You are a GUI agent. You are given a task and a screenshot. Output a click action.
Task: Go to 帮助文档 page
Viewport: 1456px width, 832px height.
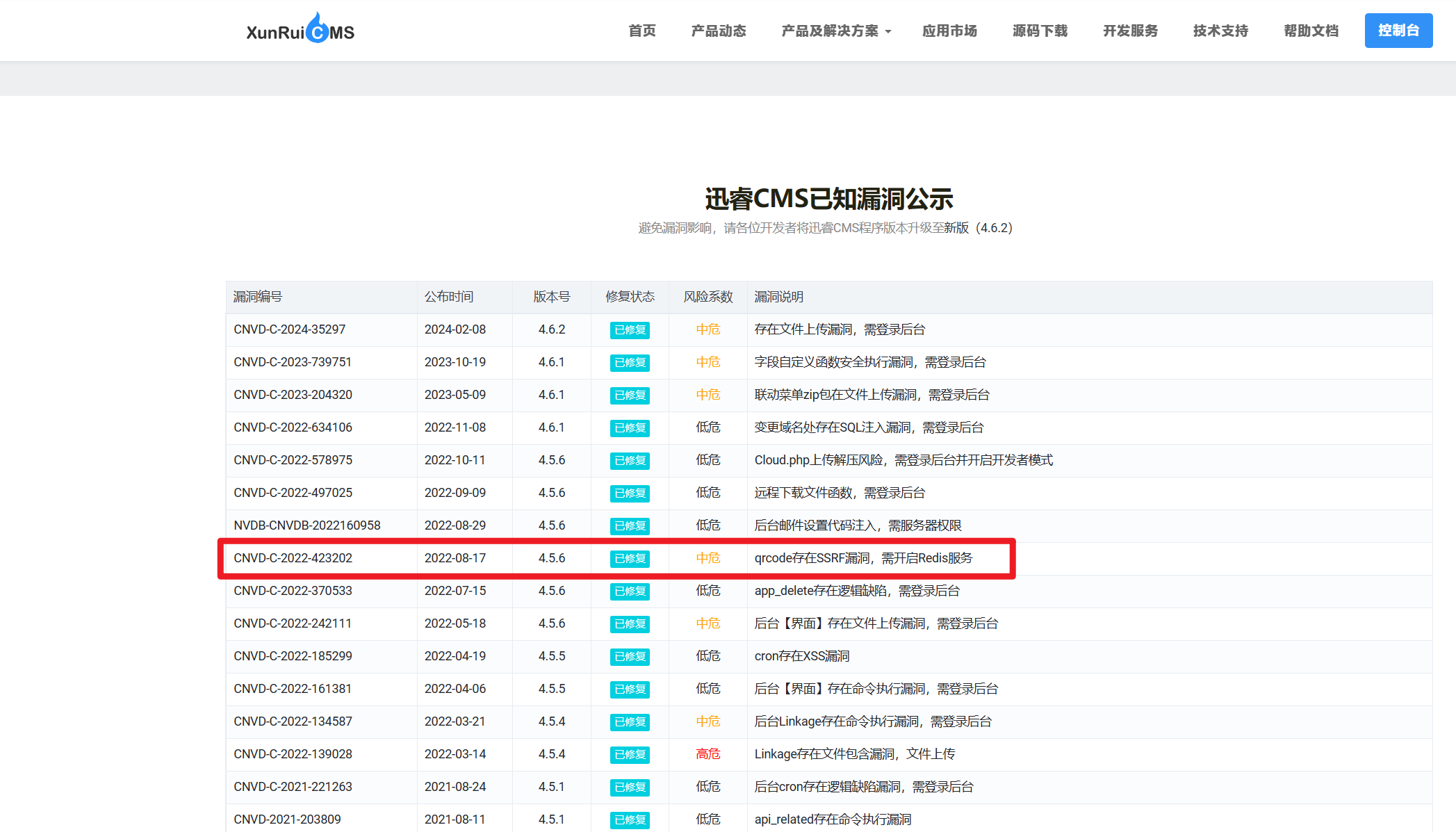coord(1311,31)
